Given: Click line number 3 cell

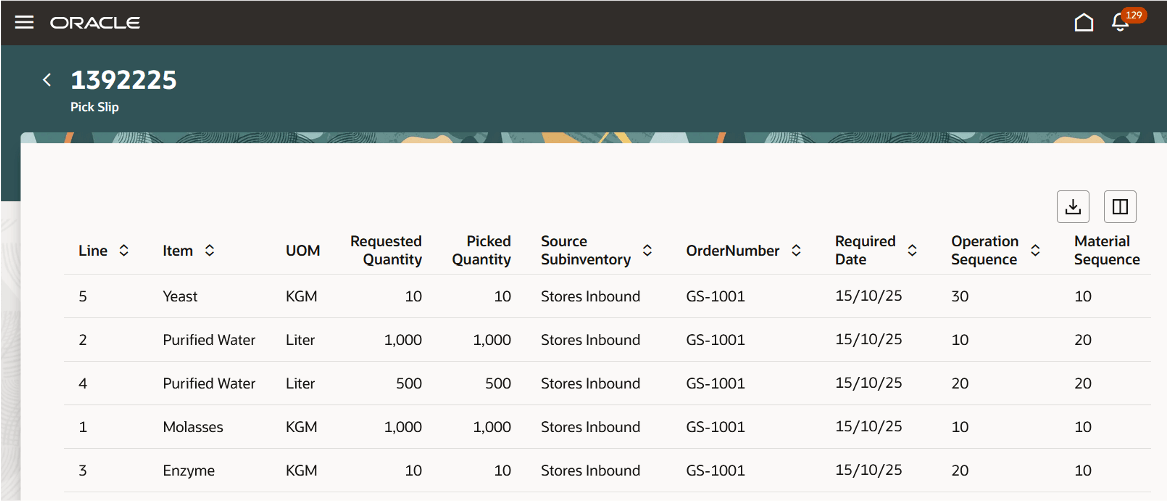Looking at the screenshot, I should click(83, 470).
